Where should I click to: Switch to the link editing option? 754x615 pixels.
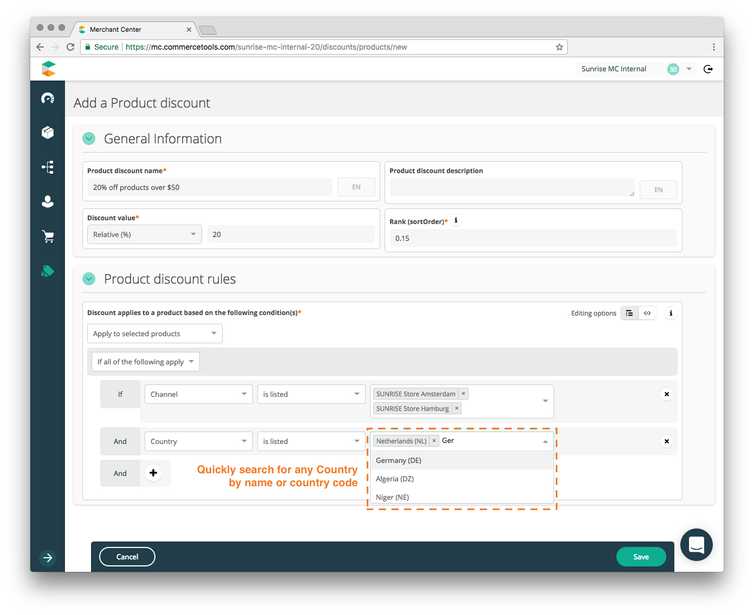pos(647,313)
